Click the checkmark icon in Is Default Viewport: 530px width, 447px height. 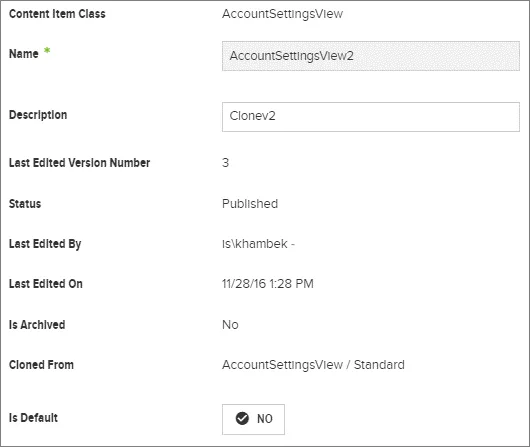click(x=242, y=419)
